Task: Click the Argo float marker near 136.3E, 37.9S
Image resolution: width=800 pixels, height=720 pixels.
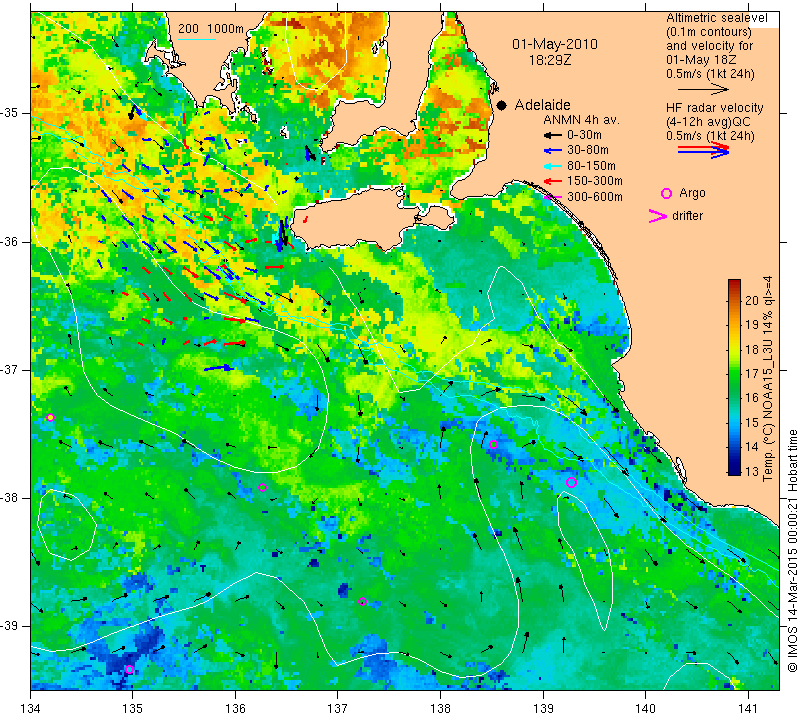Action: 263,487
